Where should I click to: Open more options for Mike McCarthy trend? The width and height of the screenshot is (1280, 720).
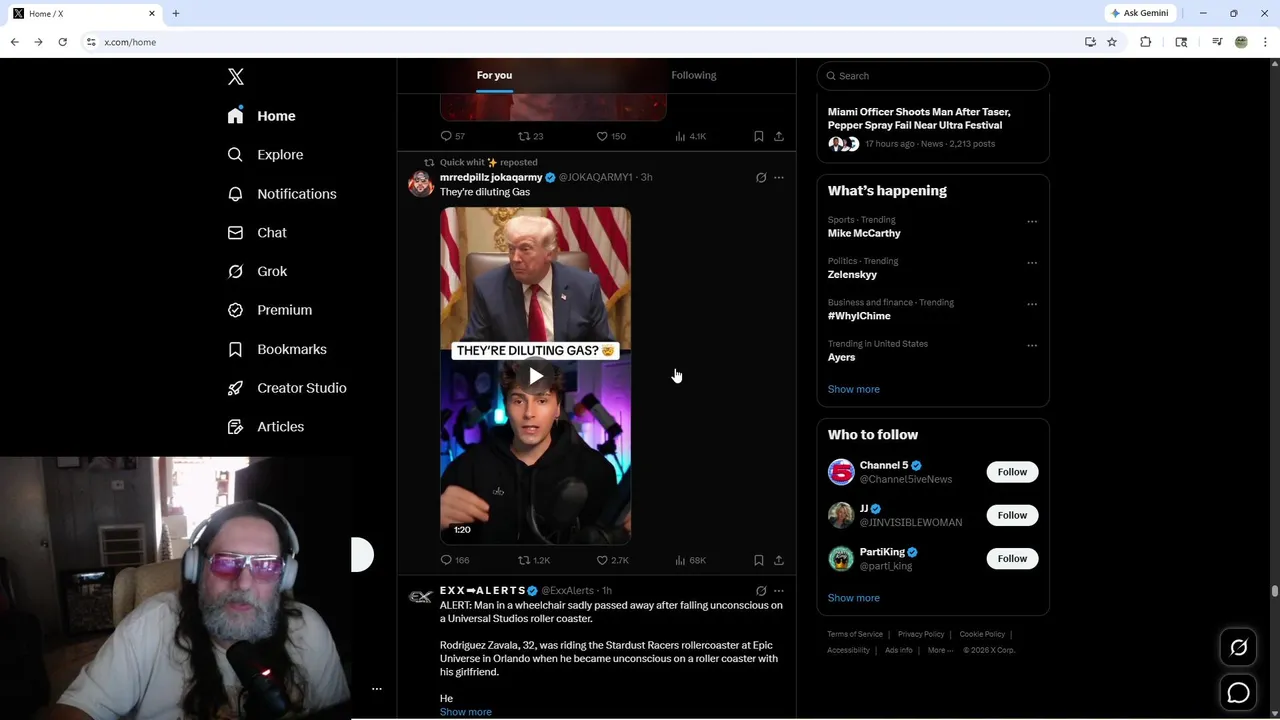pos(1032,222)
